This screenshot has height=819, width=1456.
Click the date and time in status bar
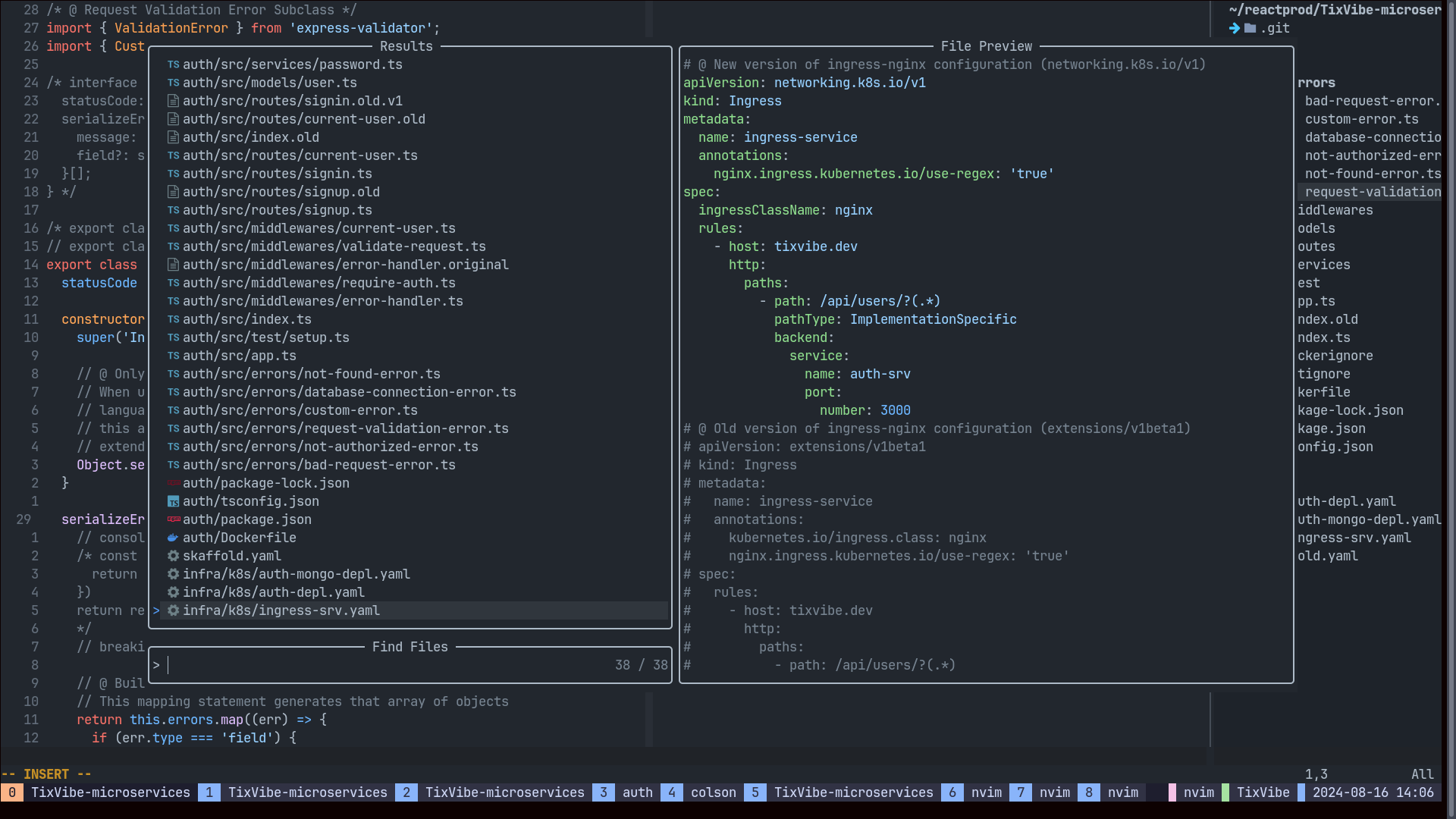coord(1373,792)
